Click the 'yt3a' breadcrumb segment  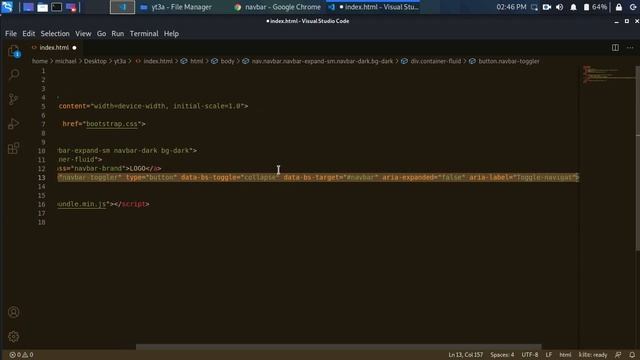coord(120,61)
